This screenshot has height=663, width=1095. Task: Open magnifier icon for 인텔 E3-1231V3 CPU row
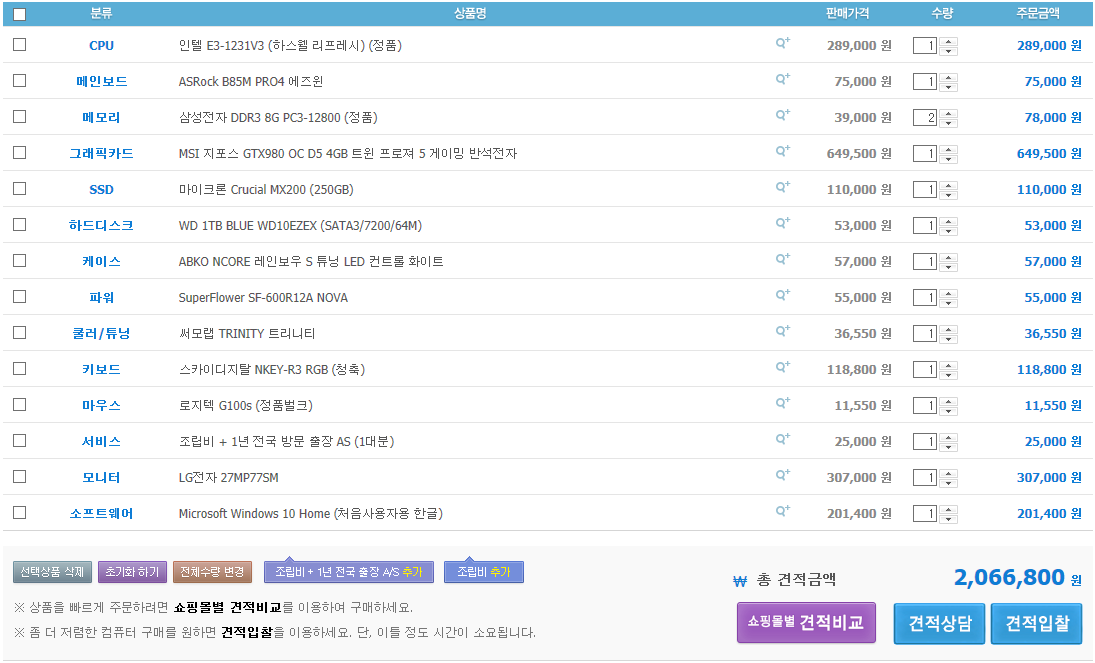coord(783,43)
